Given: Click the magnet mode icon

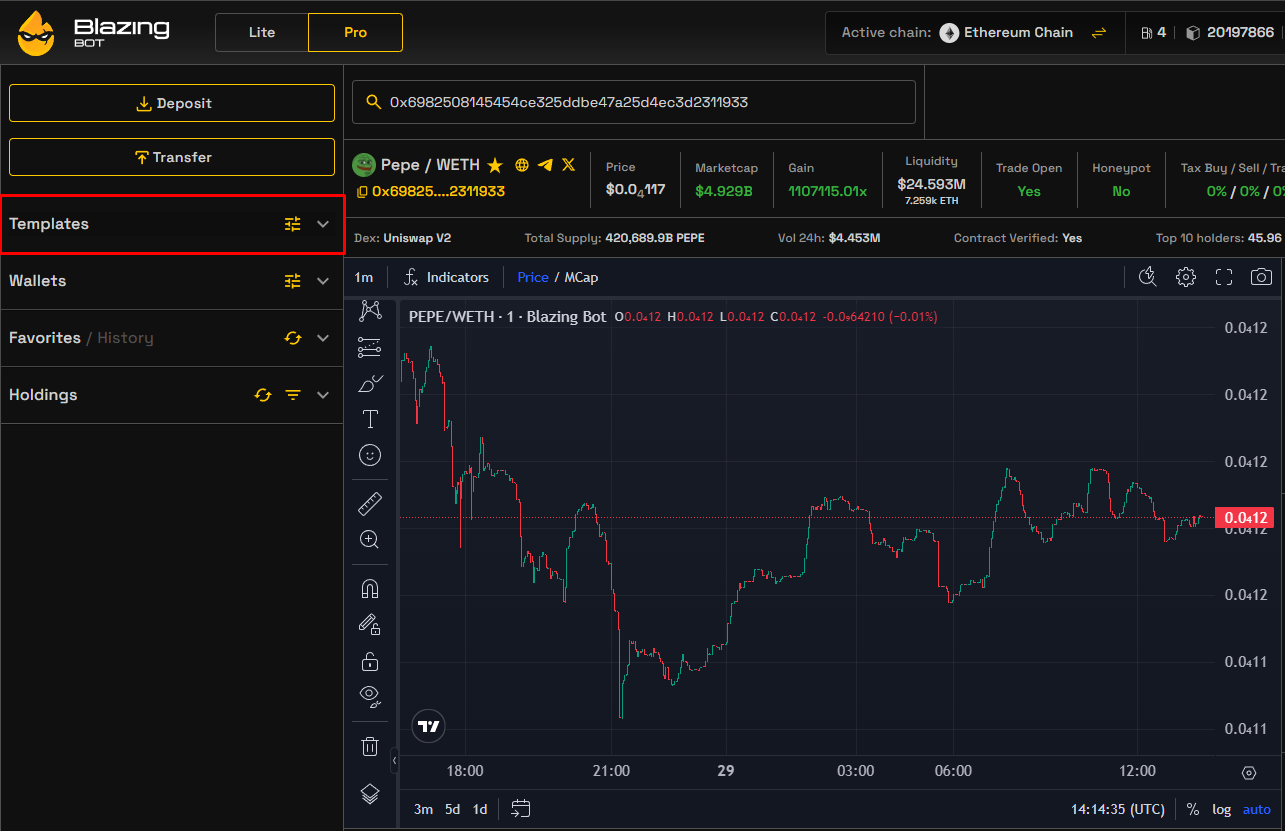Looking at the screenshot, I should click(x=369, y=588).
